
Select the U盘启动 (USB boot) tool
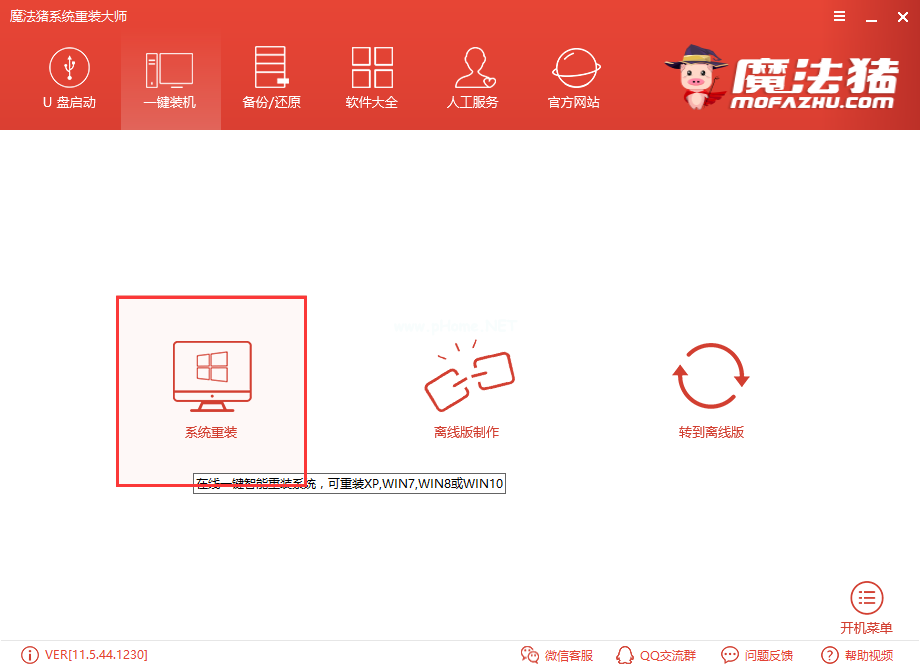click(x=68, y=78)
